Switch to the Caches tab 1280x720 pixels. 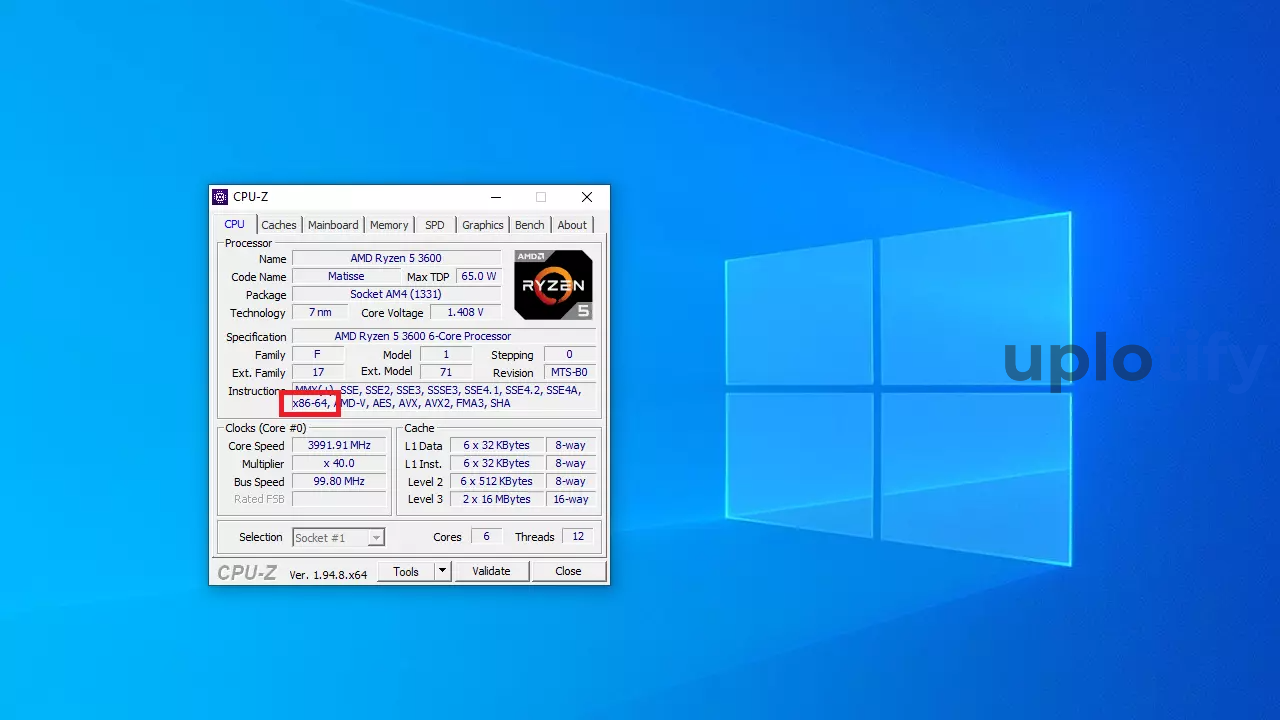tap(279, 225)
